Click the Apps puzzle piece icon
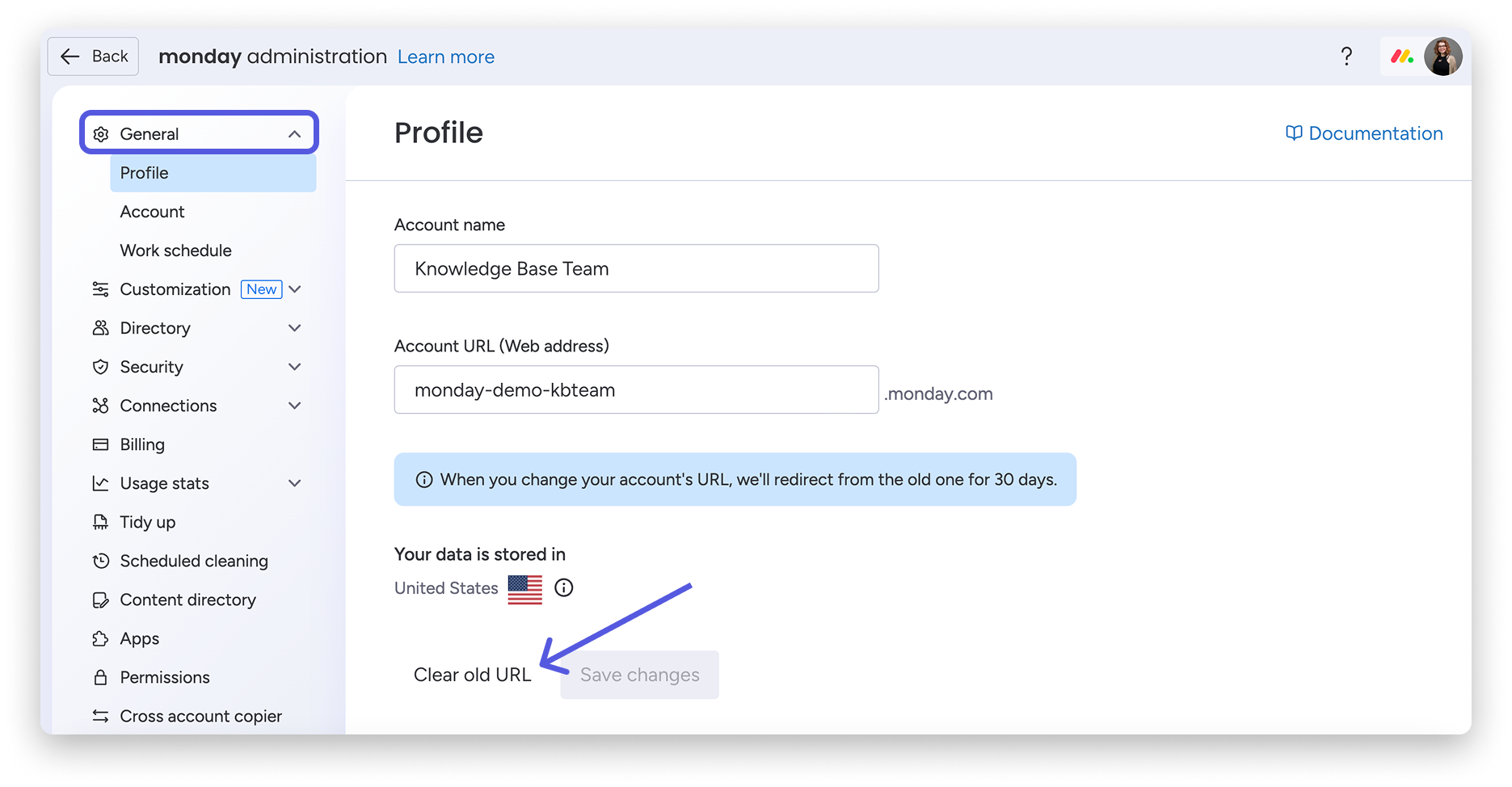 click(x=101, y=638)
